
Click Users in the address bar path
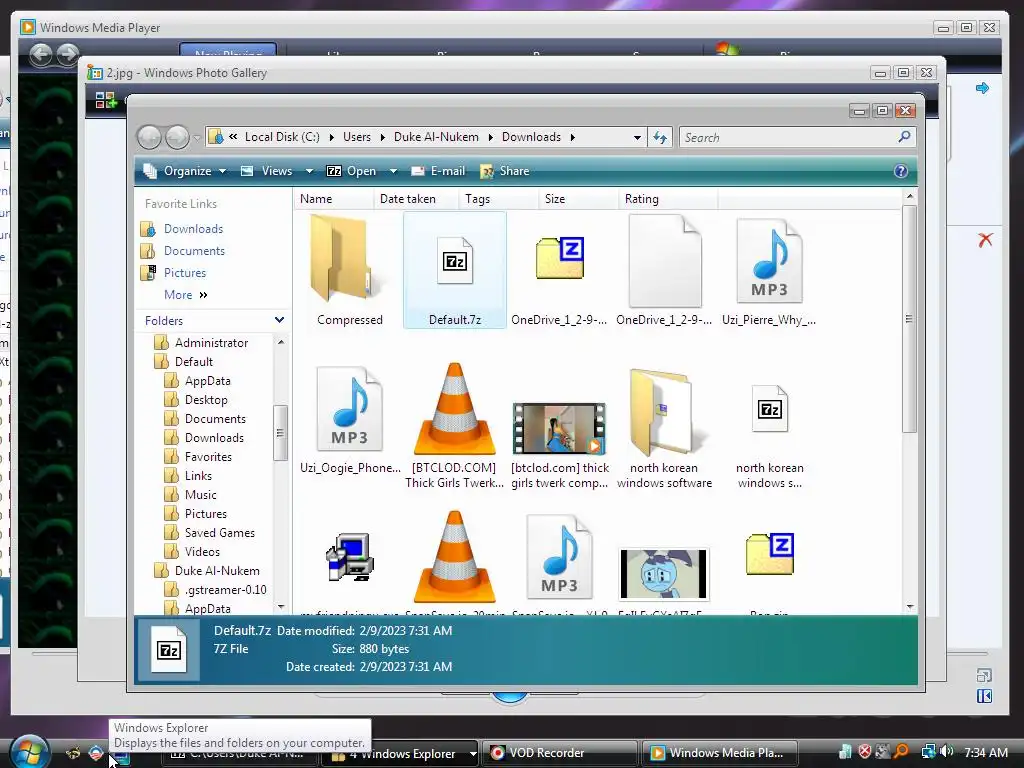pos(357,137)
